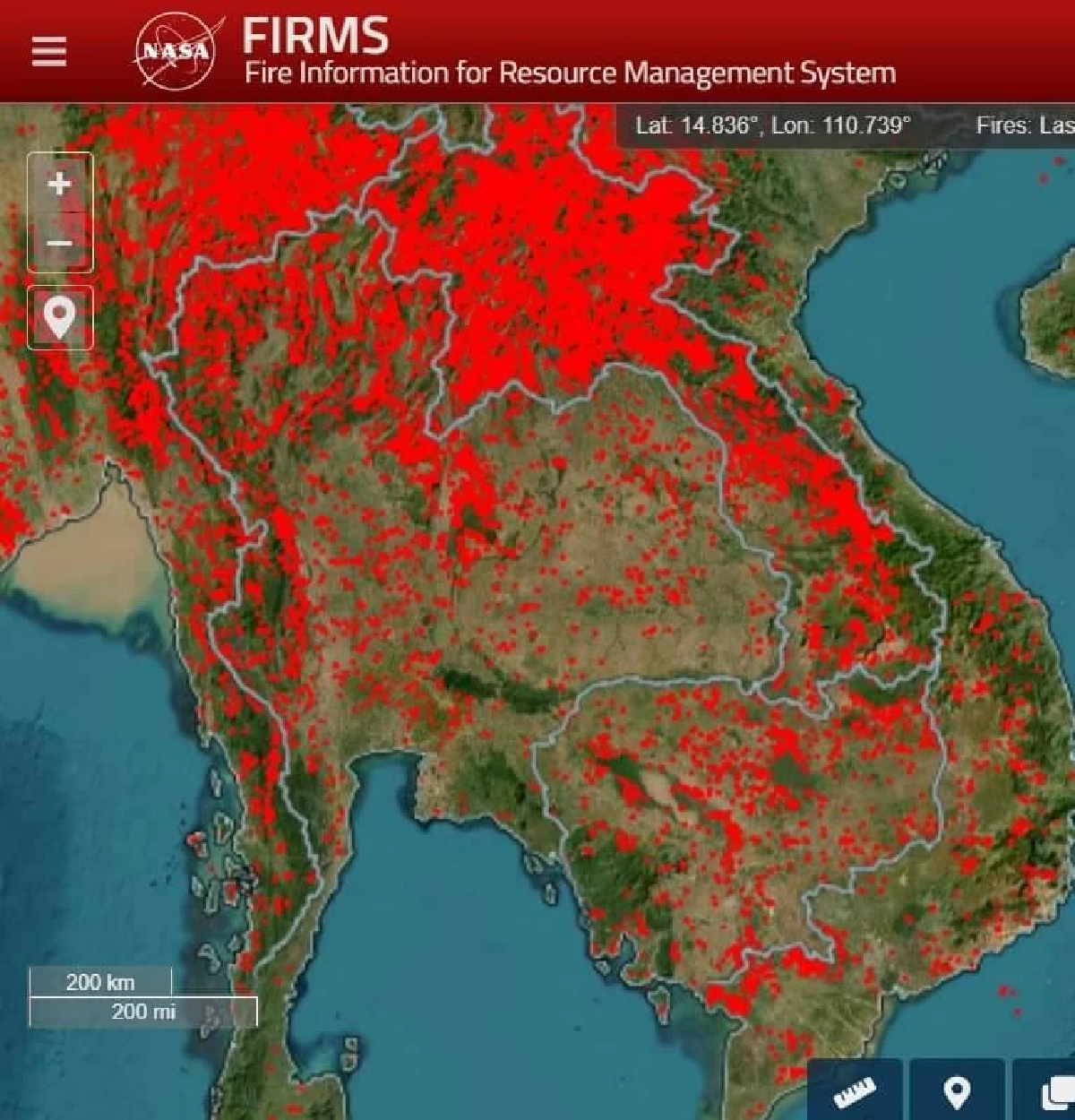Activate the location marker button below zoom
Viewport: 1075px width, 1120px height.
pos(60,317)
